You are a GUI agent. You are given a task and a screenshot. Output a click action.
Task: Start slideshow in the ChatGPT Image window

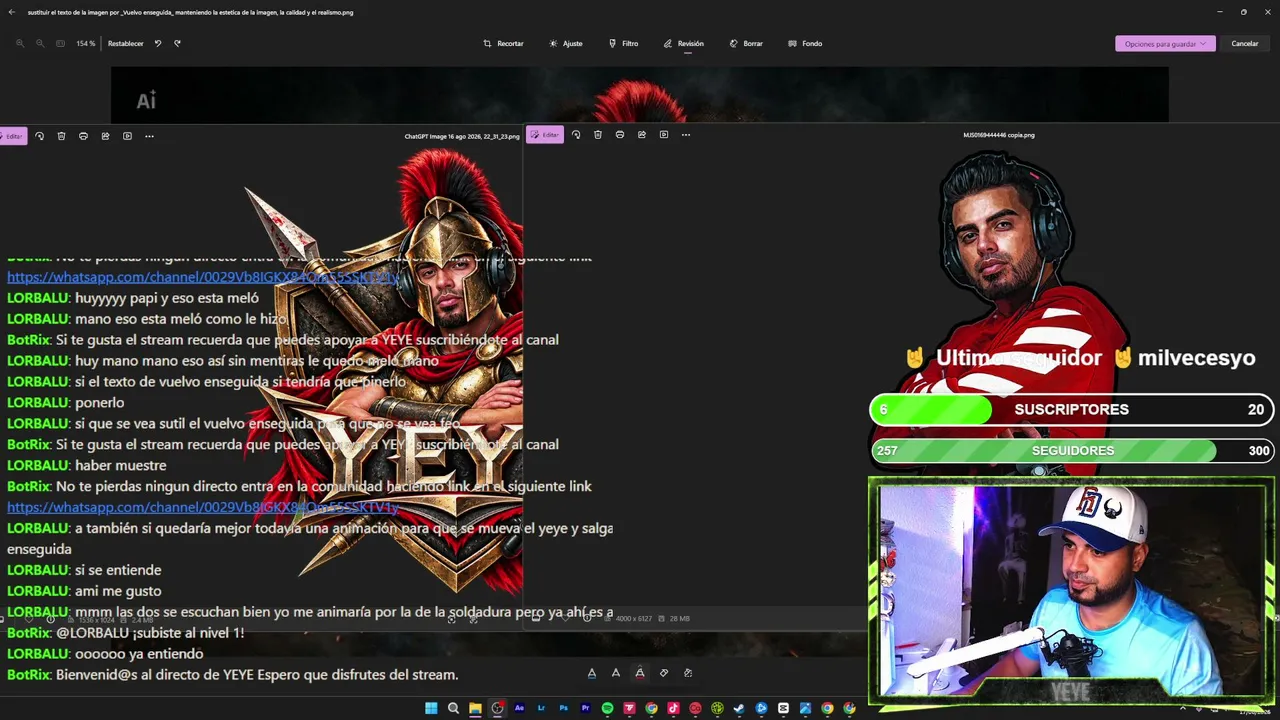click(127, 136)
